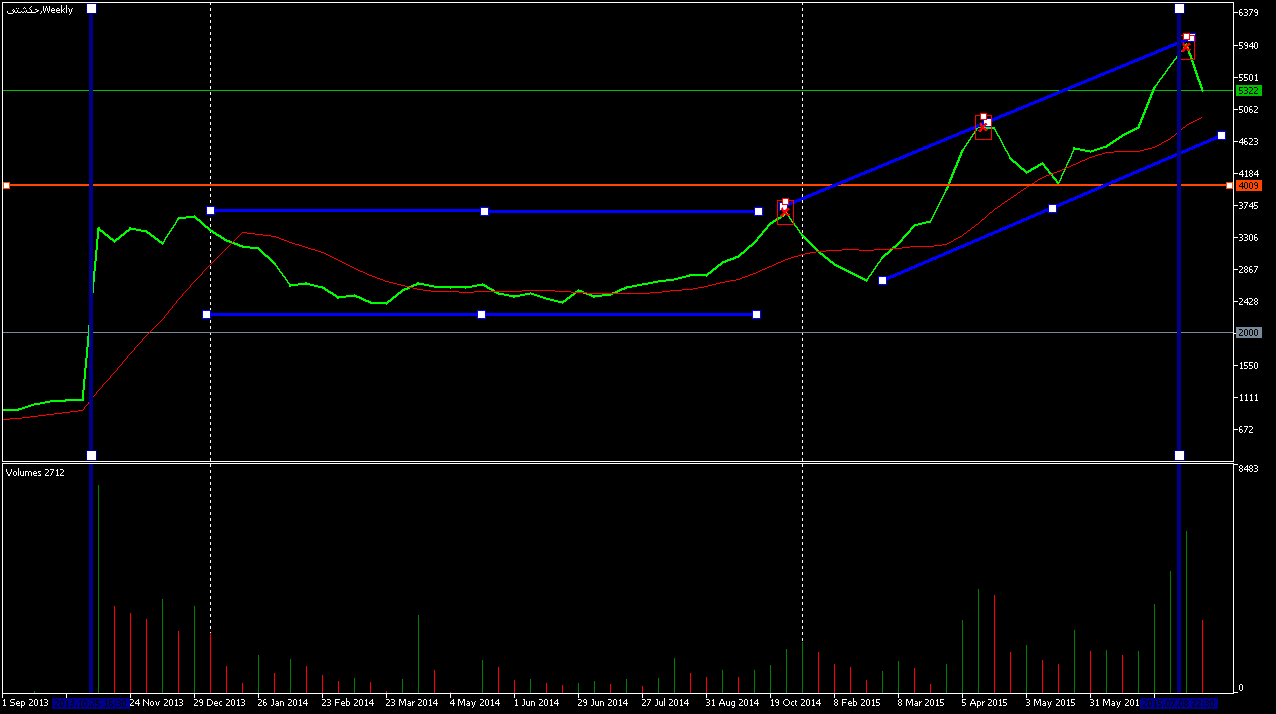This screenshot has height=714, width=1276.
Task: Click the red X marker at the highest price peak
Action: coord(1186,46)
